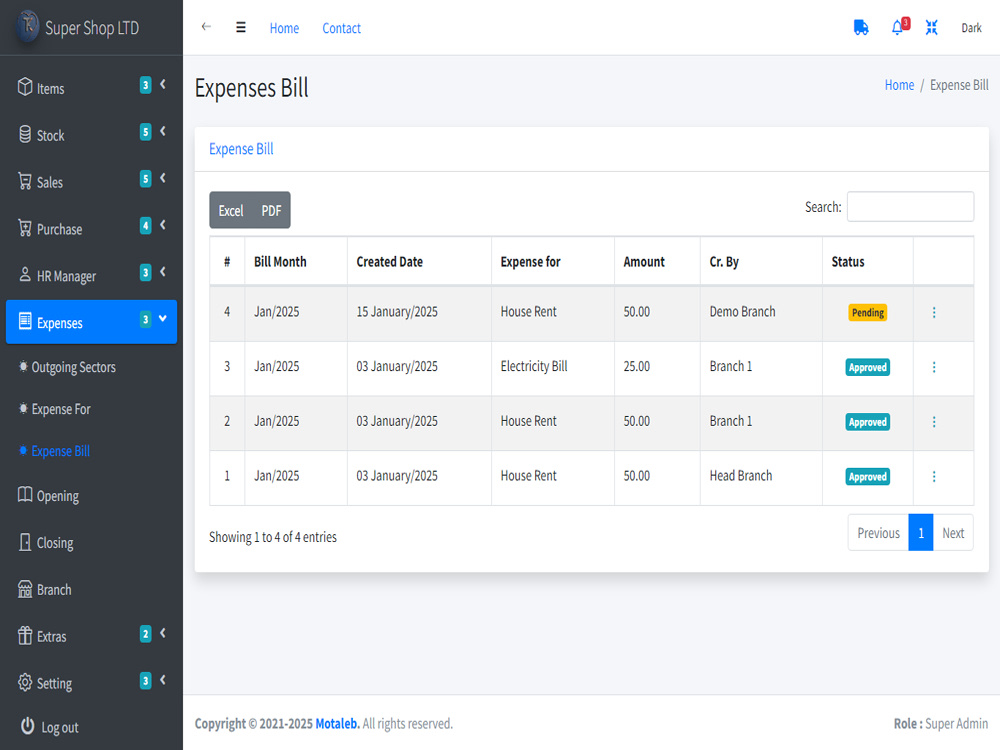Screen dimensions: 1000x750
Task: Click the Items box icon in sidebar
Action: click(x=25, y=87)
